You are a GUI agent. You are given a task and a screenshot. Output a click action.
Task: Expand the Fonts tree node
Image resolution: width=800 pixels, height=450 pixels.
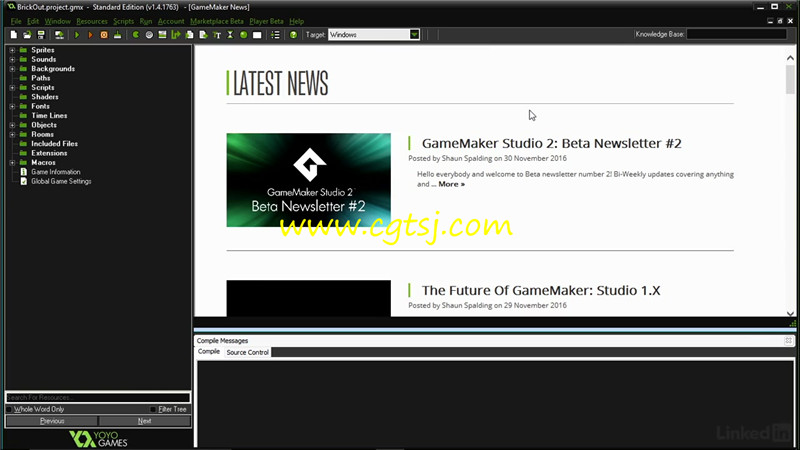[12, 106]
